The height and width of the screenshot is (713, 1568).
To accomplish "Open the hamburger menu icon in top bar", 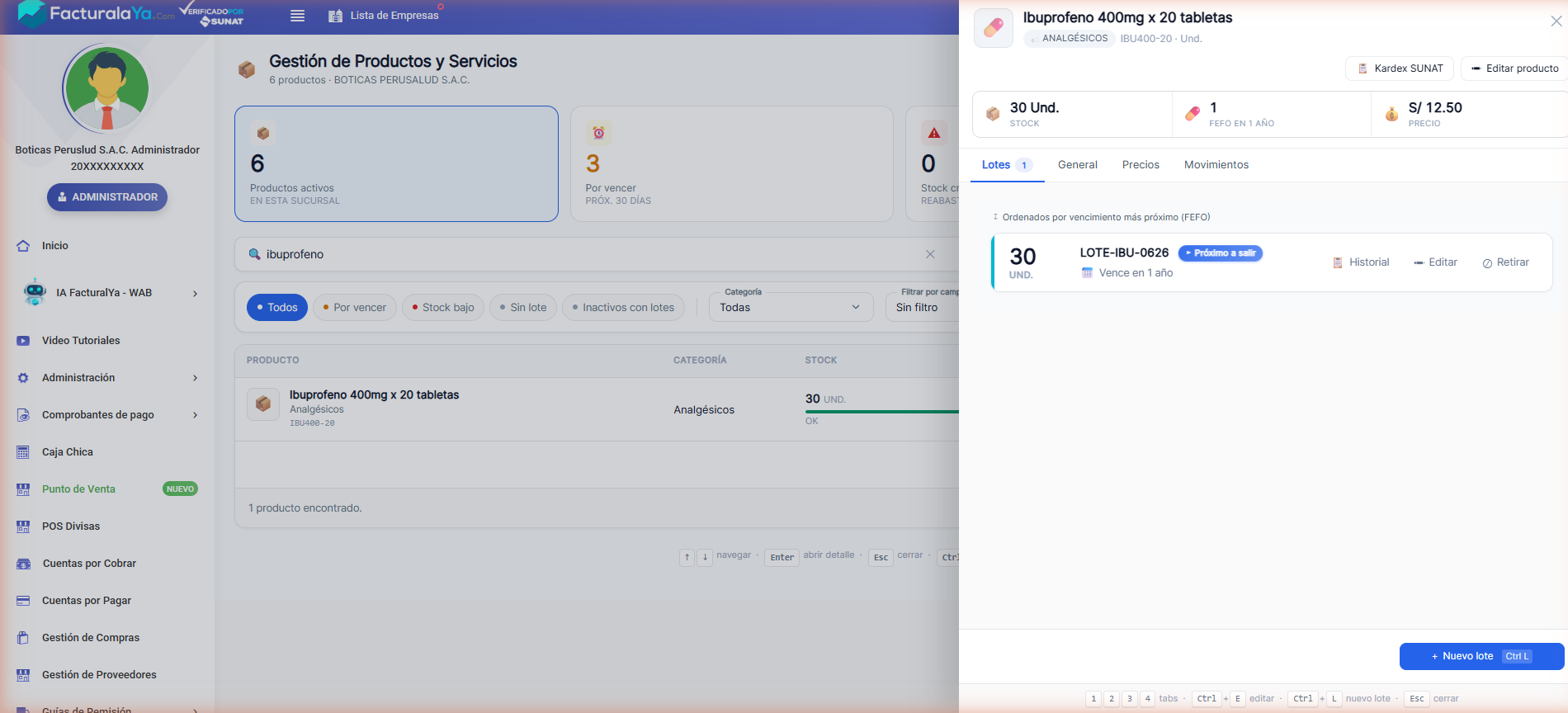I will (298, 16).
